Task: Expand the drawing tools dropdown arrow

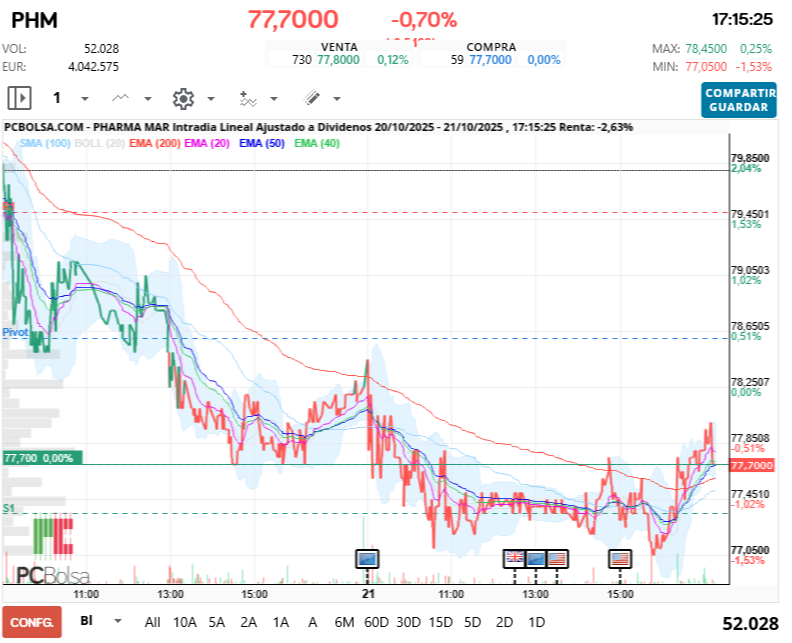Action: coord(336,99)
